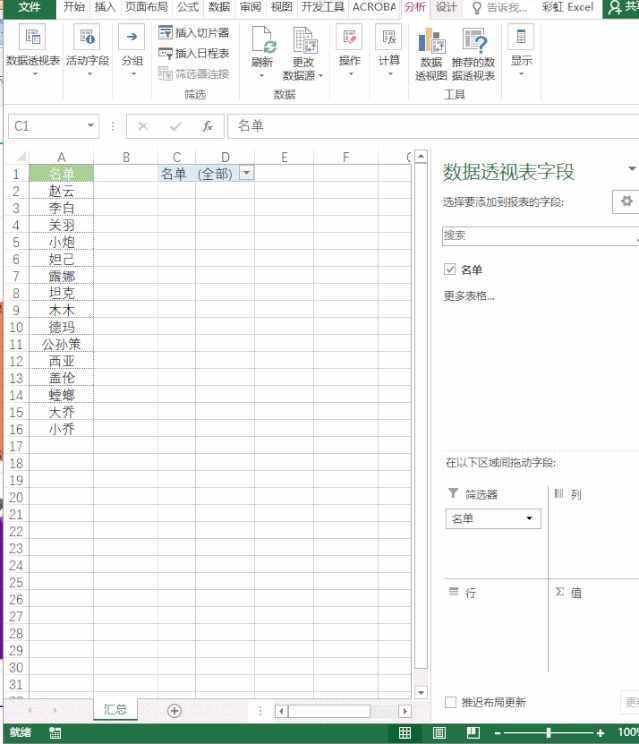Screen dimensions: 639x744
Task: Click the 告诉我 lightbulb search
Action: pos(501,8)
